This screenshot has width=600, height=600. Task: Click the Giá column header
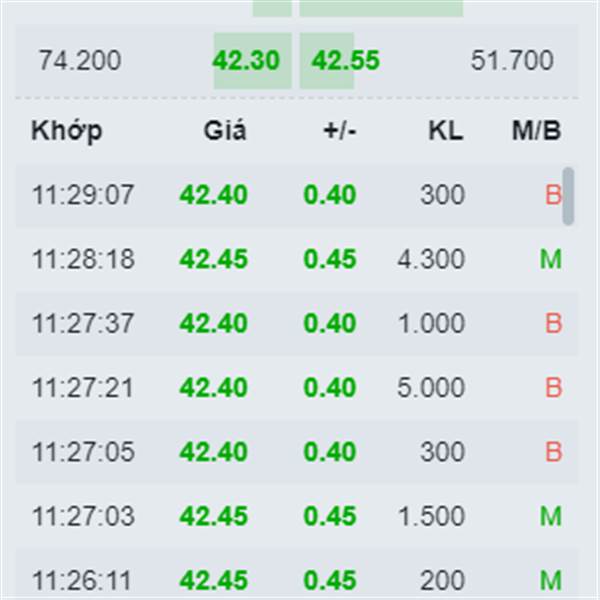pyautogui.click(x=225, y=131)
